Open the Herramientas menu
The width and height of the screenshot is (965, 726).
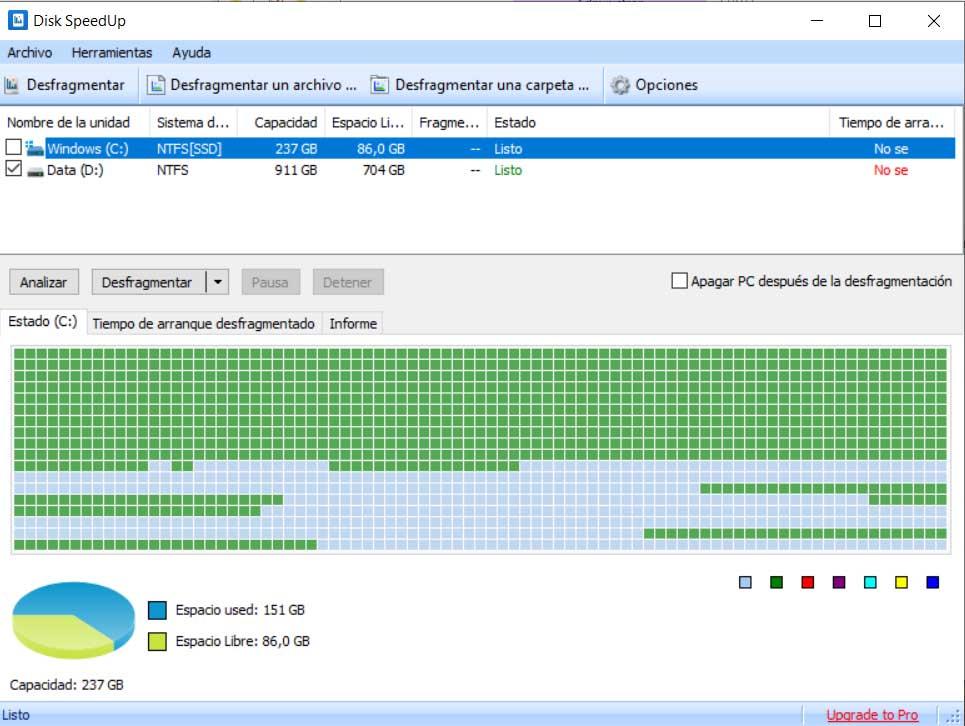[x=111, y=53]
